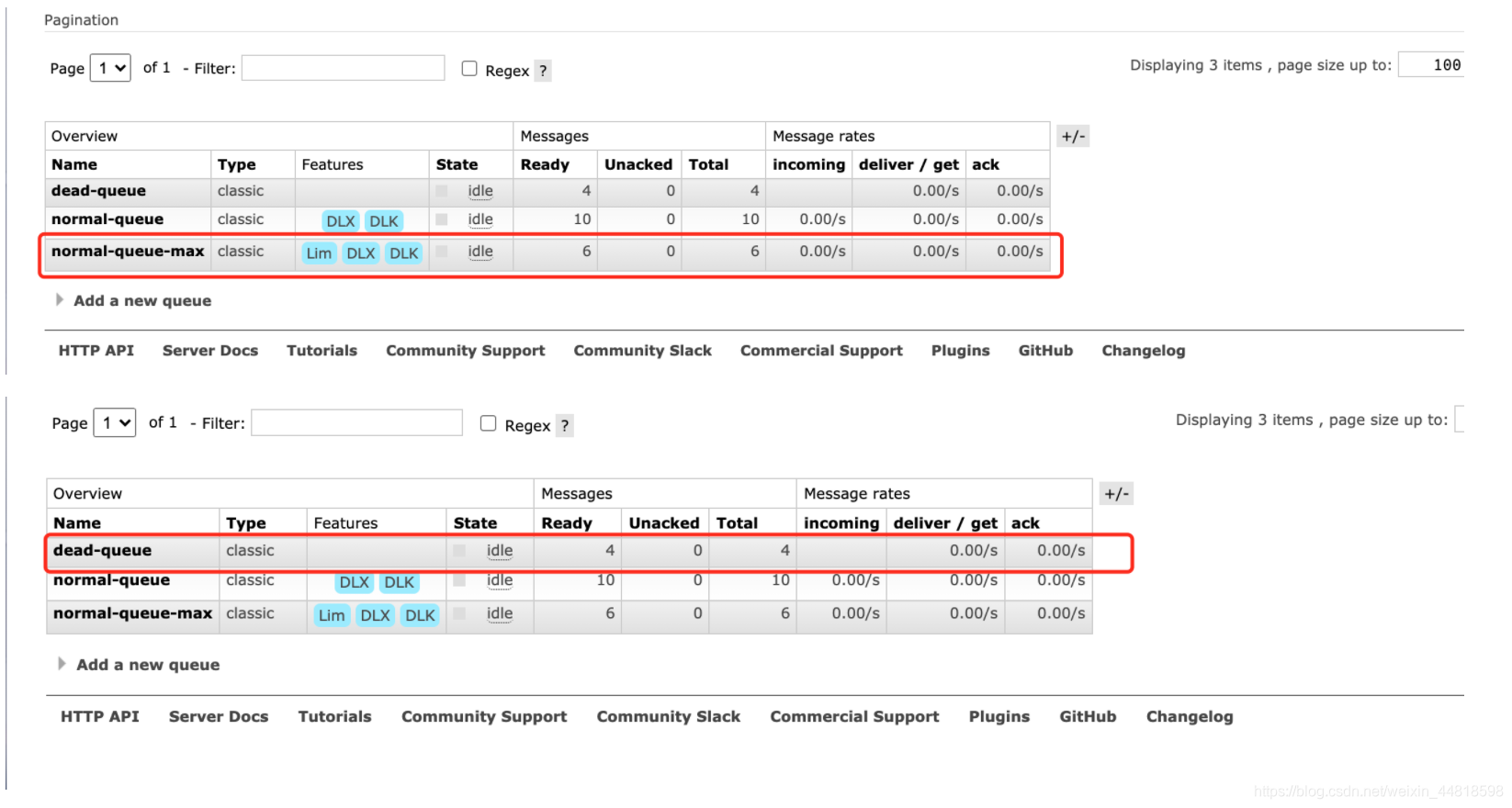Open normal-queue-max in the upper table
The image size is (1512, 808).
click(x=128, y=252)
